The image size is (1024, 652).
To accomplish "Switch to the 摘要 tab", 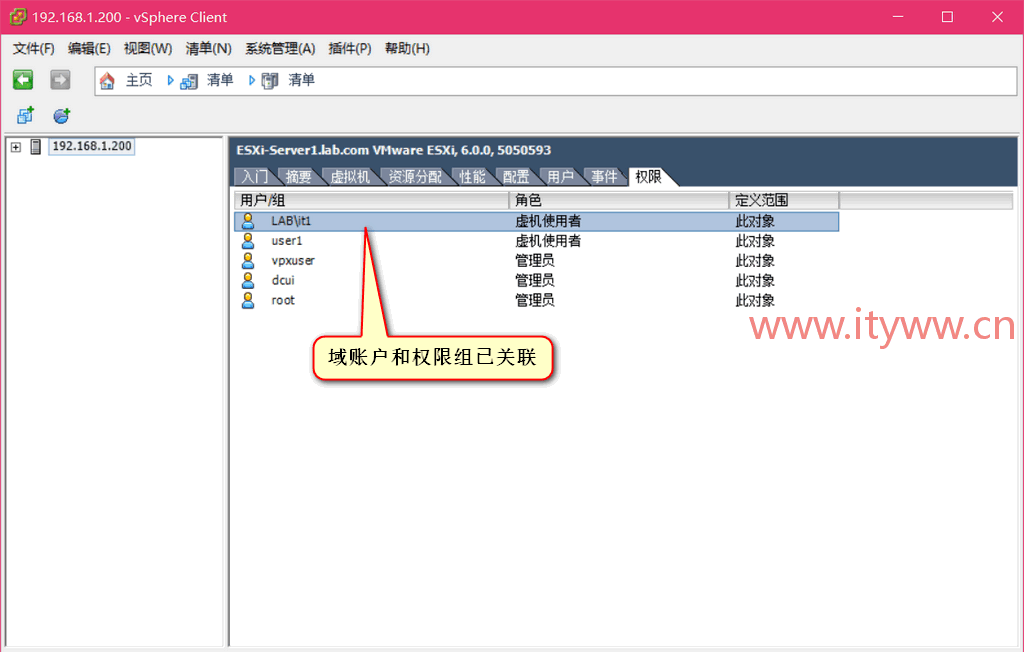I will click(x=298, y=176).
